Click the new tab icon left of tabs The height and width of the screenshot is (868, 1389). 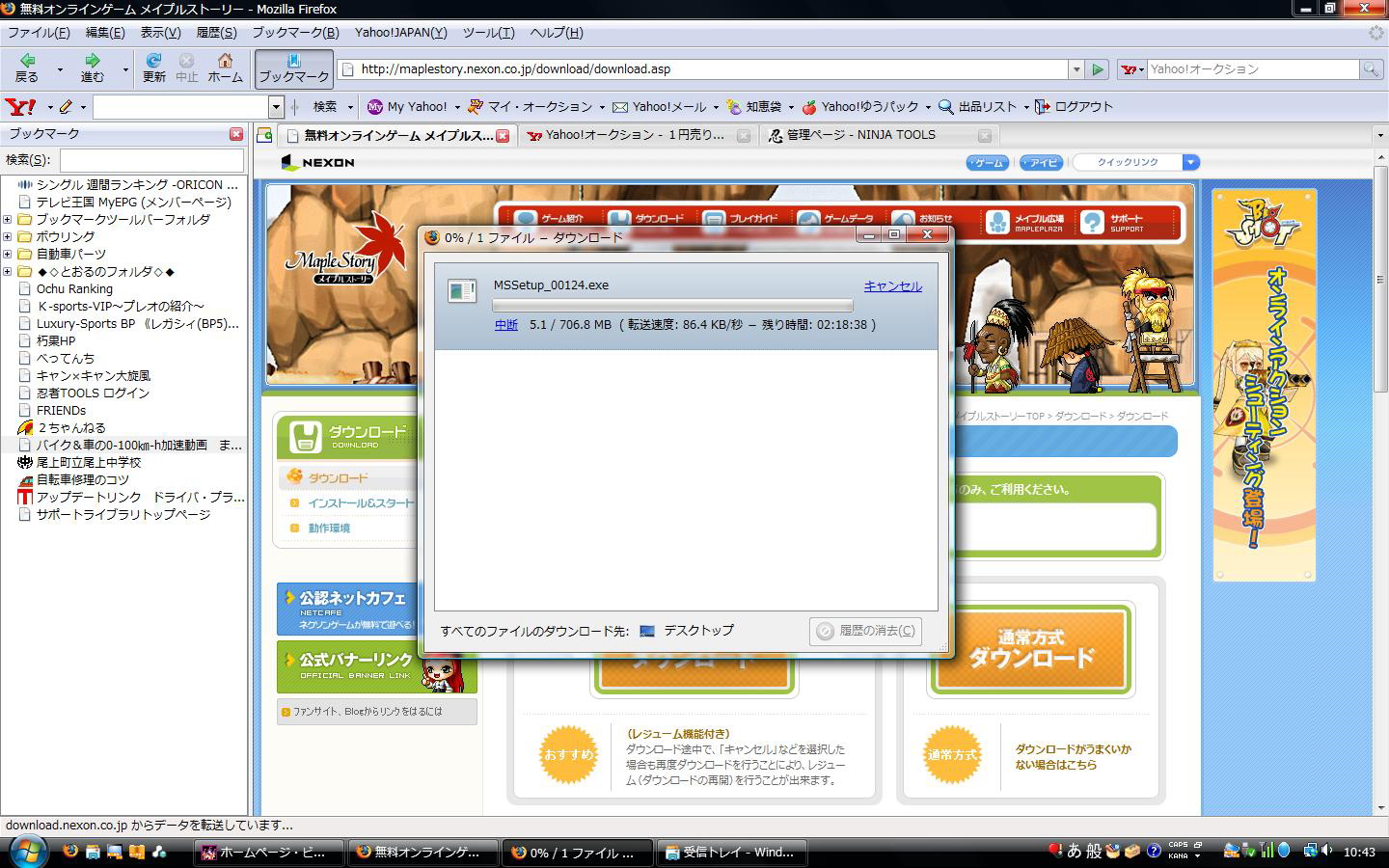[264, 136]
